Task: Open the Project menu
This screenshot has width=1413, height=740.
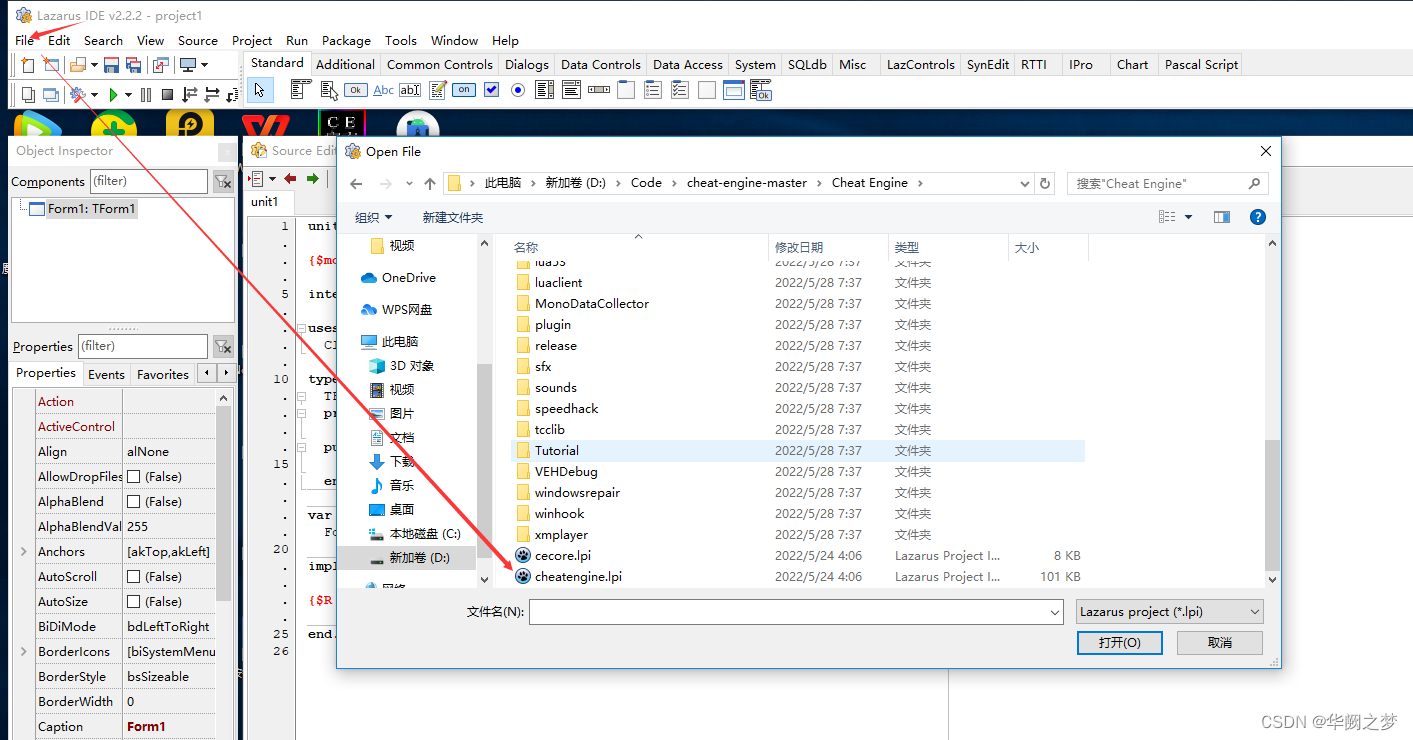Action: click(252, 40)
